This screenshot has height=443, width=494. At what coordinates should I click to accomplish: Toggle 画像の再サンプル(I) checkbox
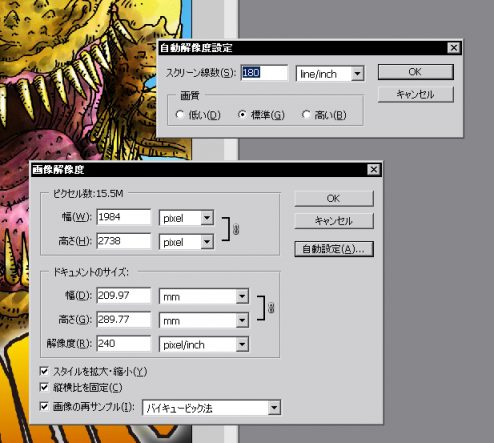[x=44, y=406]
